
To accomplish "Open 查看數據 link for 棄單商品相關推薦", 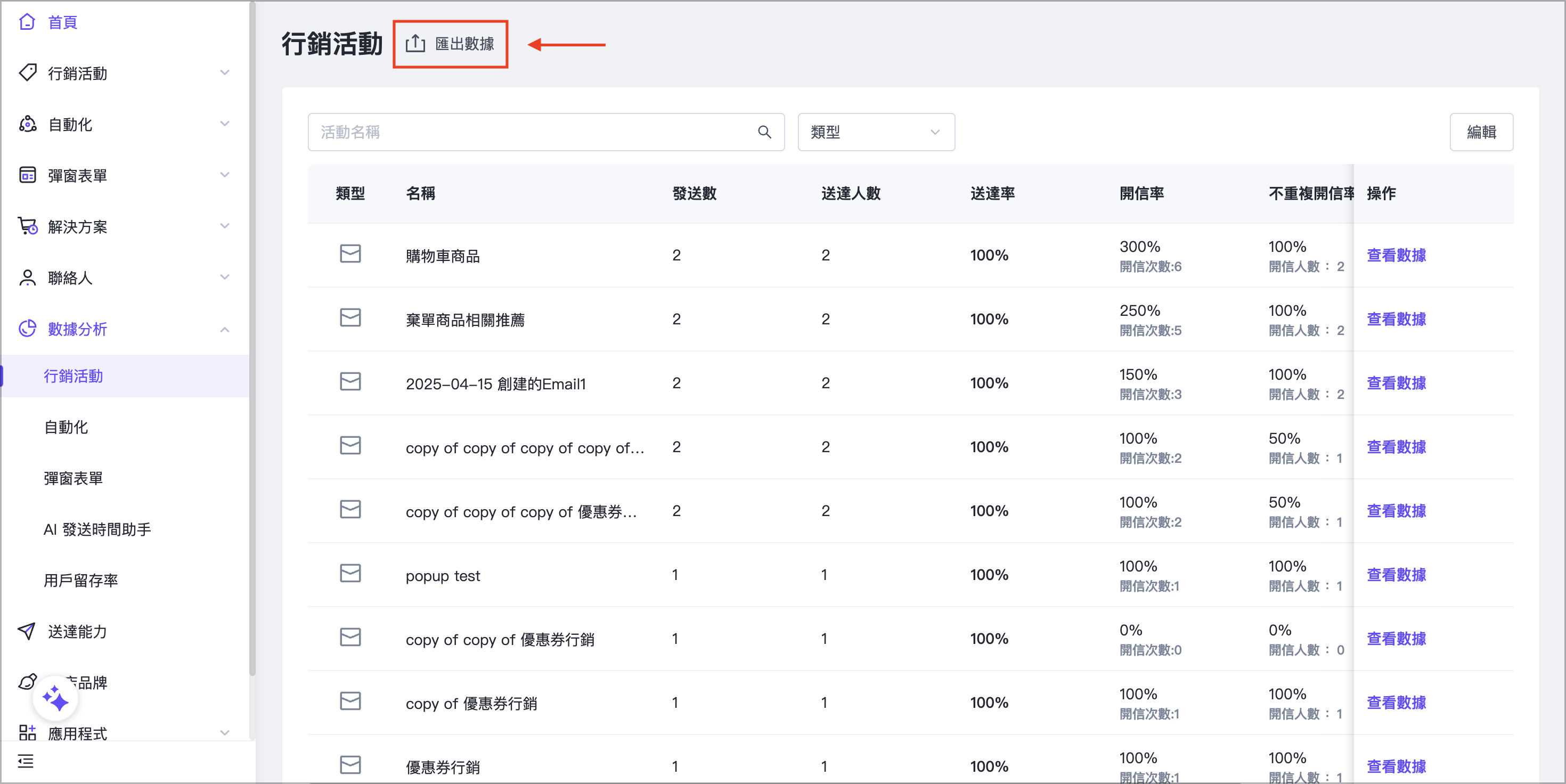I will (1396, 319).
